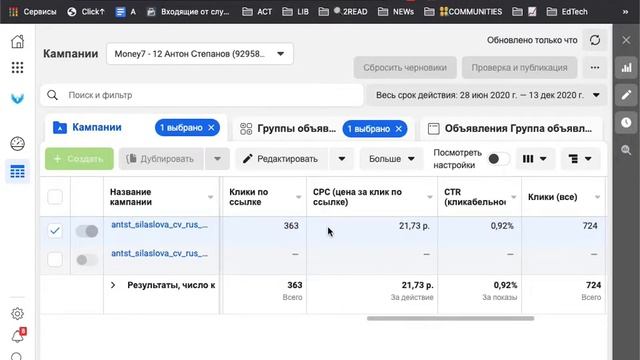This screenshot has height=360, width=640.
Task: Click the search magnifier icon
Action: (x=52, y=95)
